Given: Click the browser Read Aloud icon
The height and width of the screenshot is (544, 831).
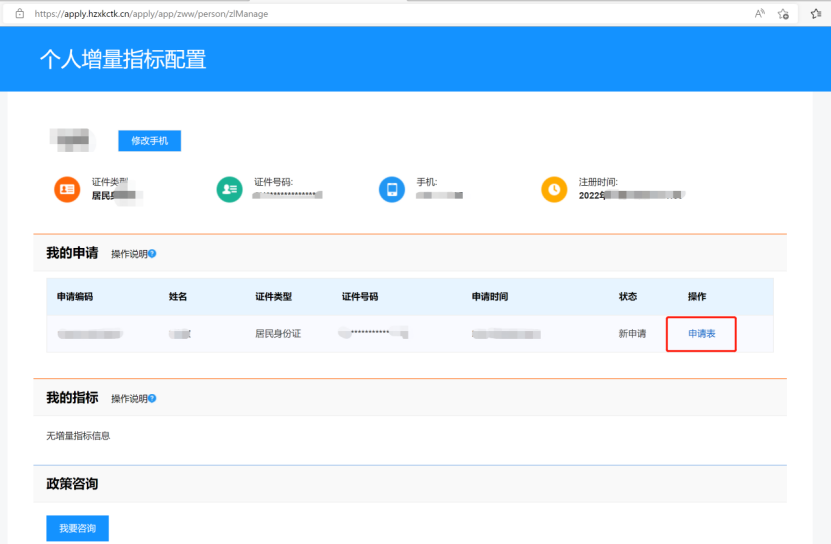Looking at the screenshot, I should coord(760,14).
